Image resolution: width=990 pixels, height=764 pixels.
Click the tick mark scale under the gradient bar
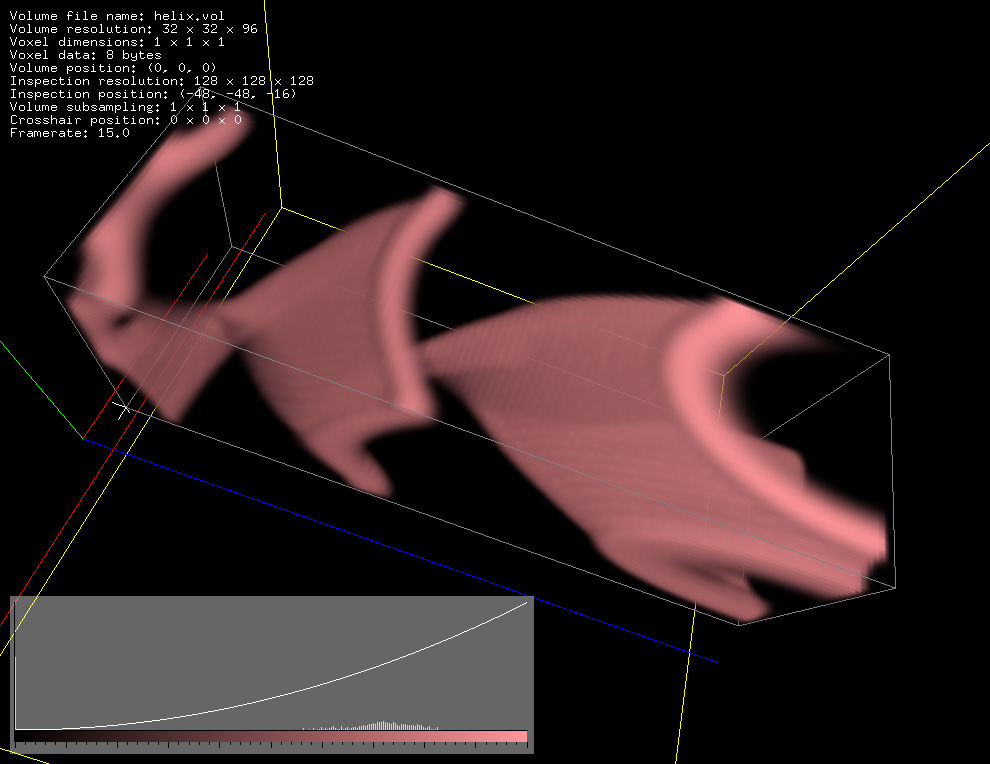(271, 745)
